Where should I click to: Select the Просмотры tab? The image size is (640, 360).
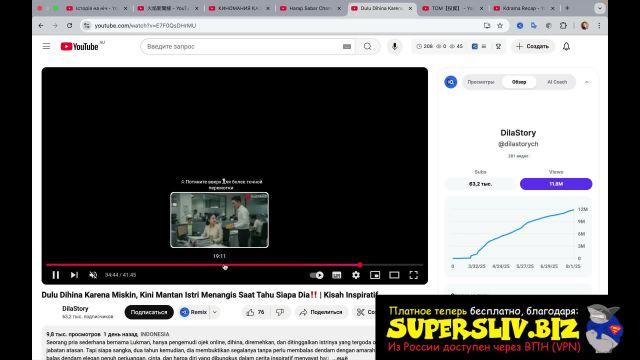click(481, 82)
